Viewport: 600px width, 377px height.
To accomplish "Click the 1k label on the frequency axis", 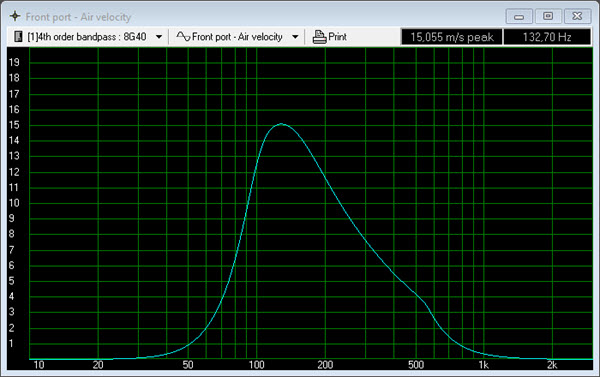I will pyautogui.click(x=483, y=365).
